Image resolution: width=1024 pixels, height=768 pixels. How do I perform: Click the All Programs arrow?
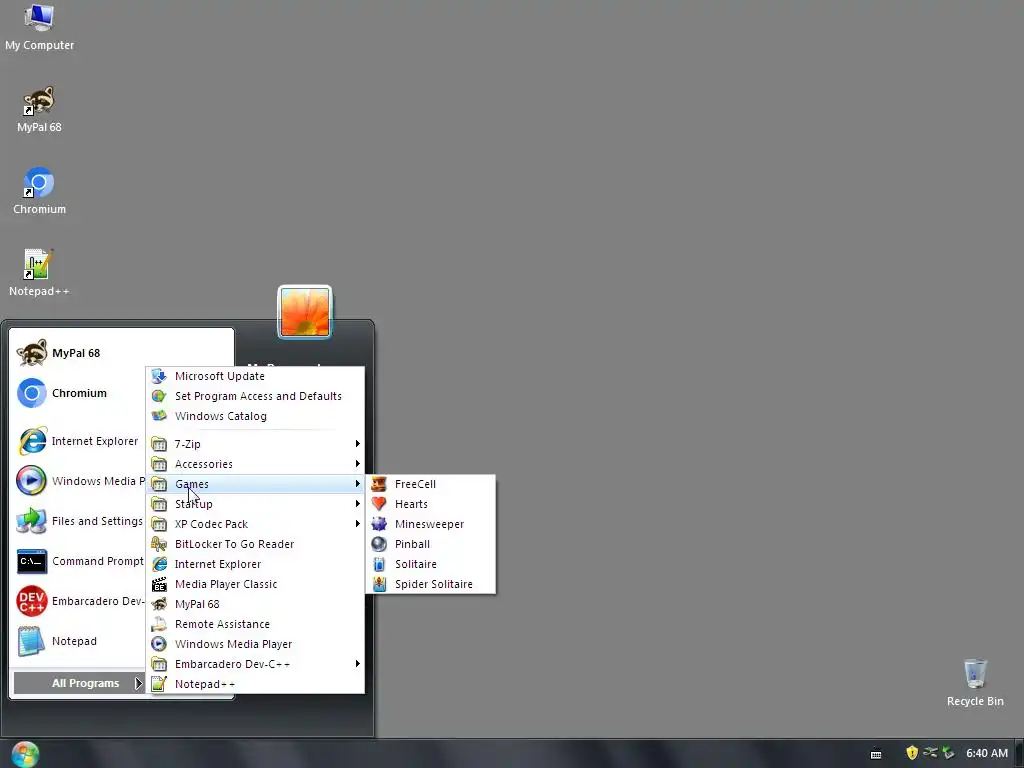pyautogui.click(x=138, y=683)
